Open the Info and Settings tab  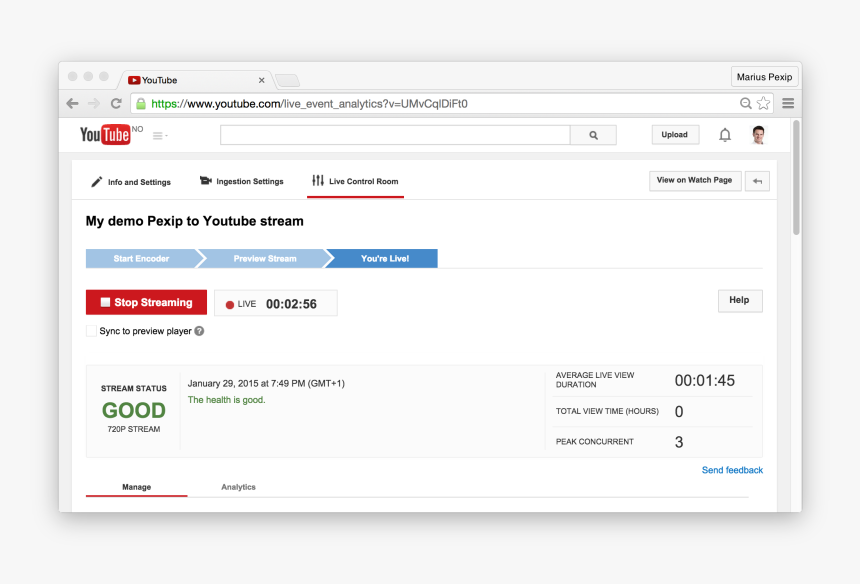click(x=131, y=182)
